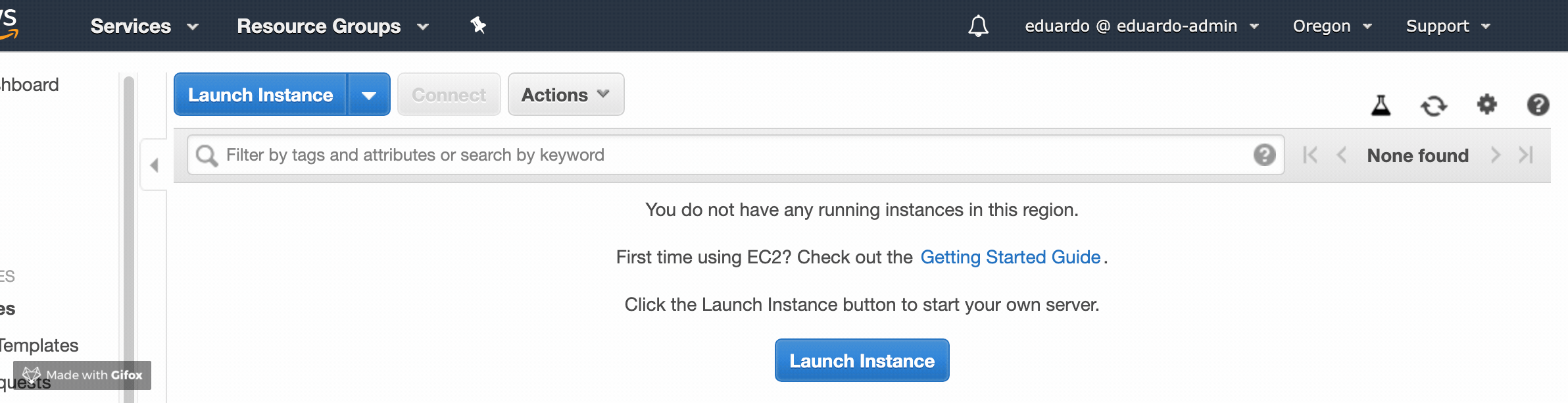Expand the Launch Instance dropdown arrow

pyautogui.click(x=369, y=95)
